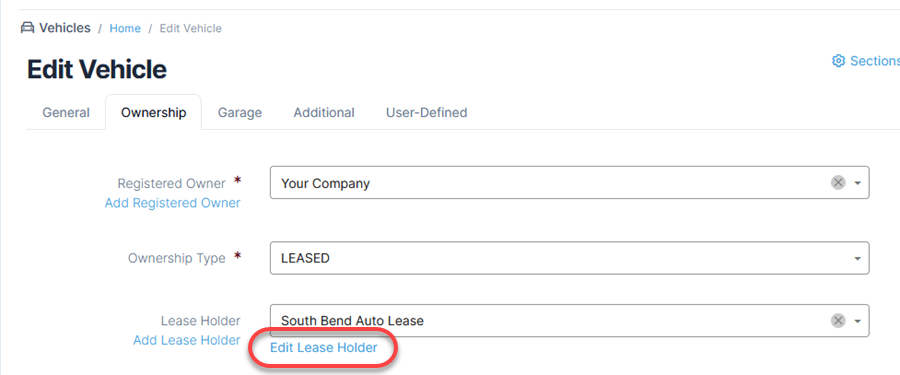The image size is (900, 375).
Task: Expand the Lease Holder dropdown arrow
Action: pyautogui.click(x=858, y=321)
